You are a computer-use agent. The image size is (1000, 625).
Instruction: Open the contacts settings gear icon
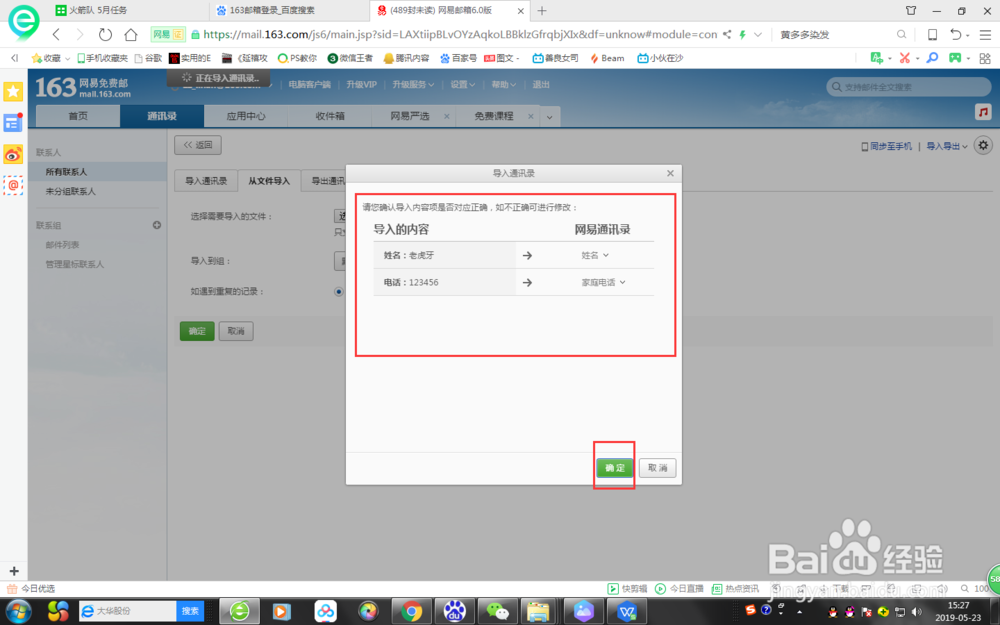coord(982,145)
